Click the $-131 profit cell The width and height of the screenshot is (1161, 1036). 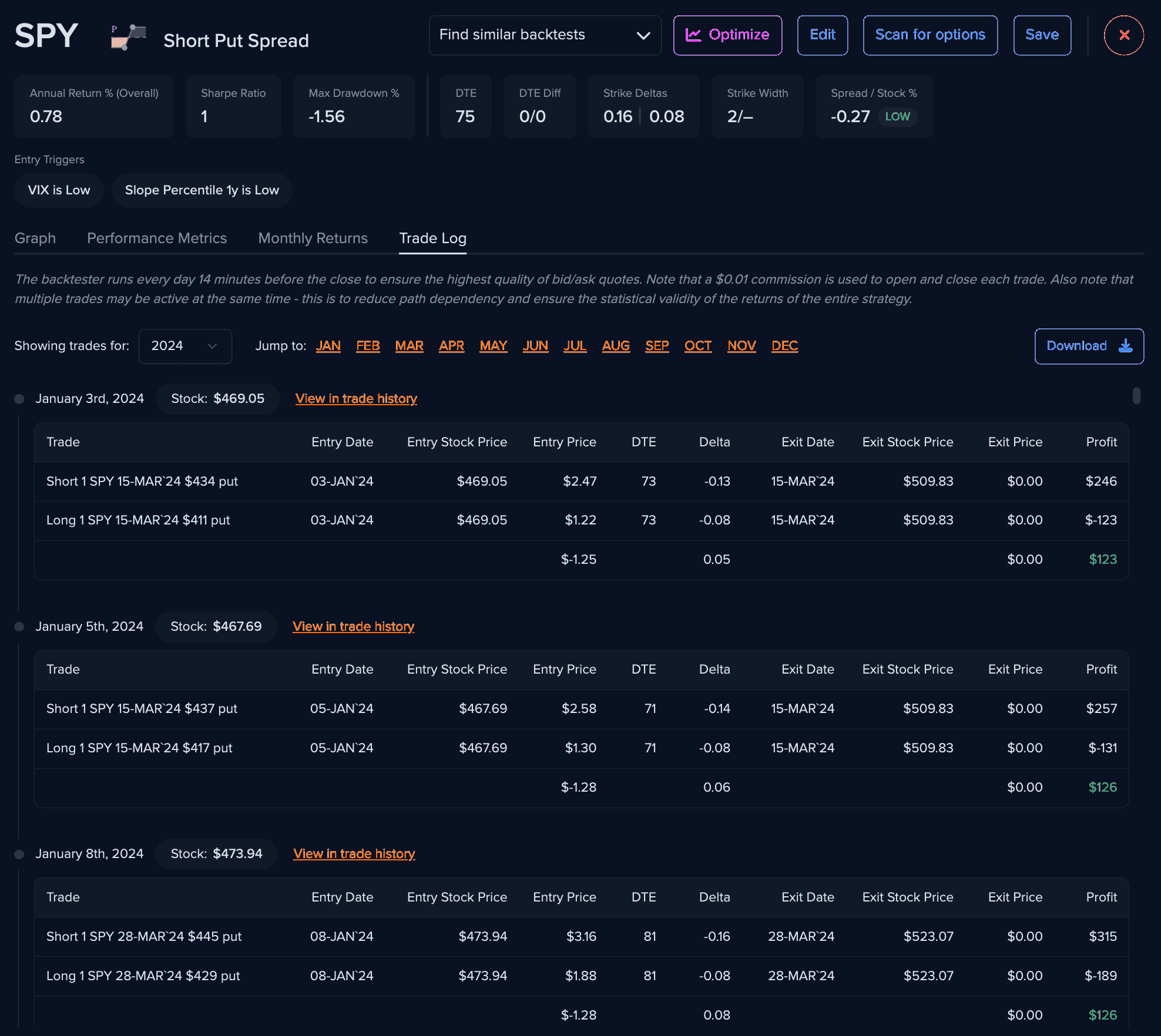(x=1102, y=748)
